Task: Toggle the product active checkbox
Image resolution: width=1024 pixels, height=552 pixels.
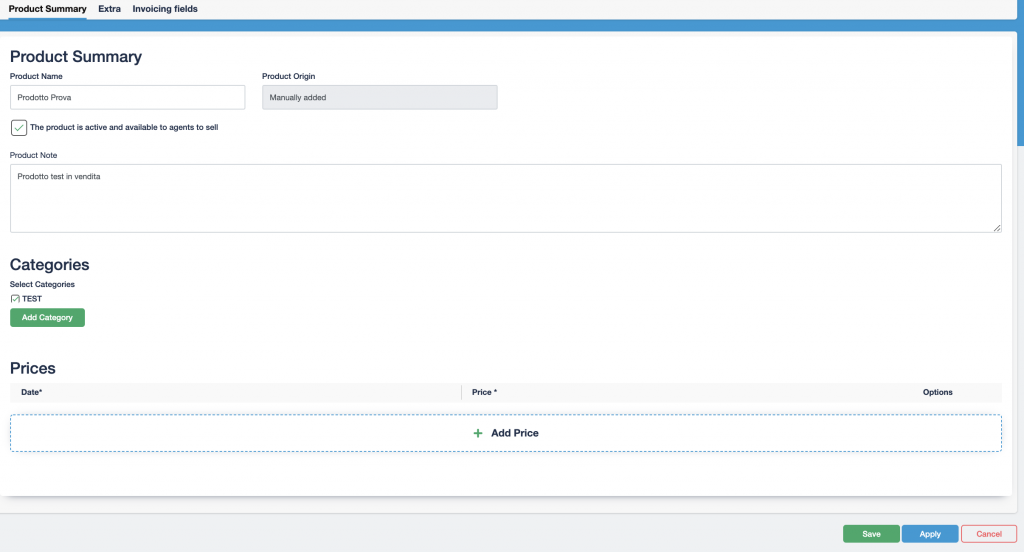Action: coord(19,128)
